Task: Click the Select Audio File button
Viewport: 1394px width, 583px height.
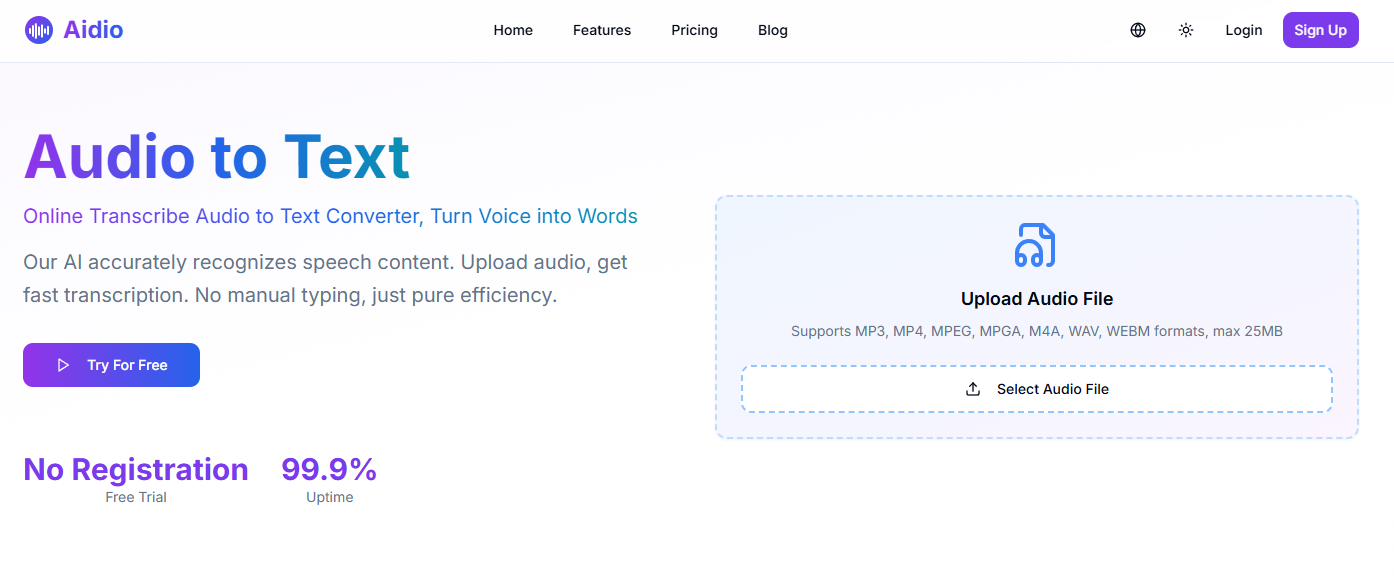Action: [x=1036, y=388]
